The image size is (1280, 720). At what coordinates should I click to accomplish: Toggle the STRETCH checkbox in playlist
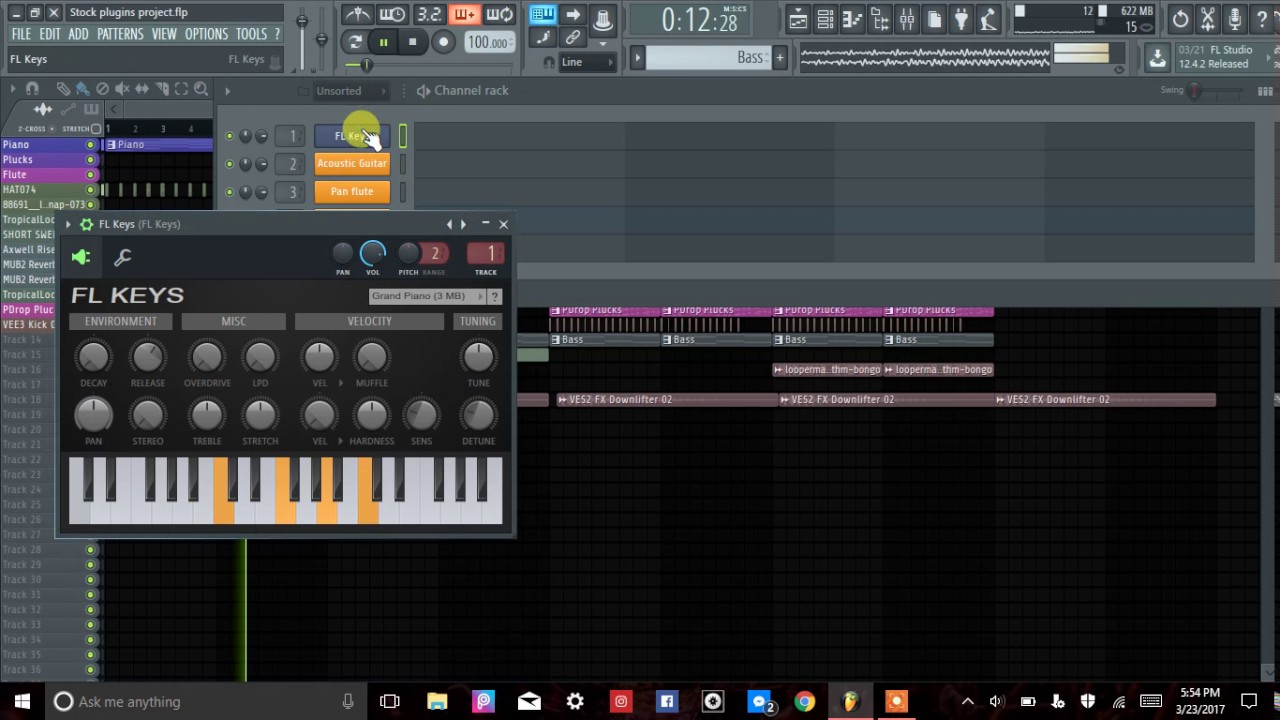point(96,129)
